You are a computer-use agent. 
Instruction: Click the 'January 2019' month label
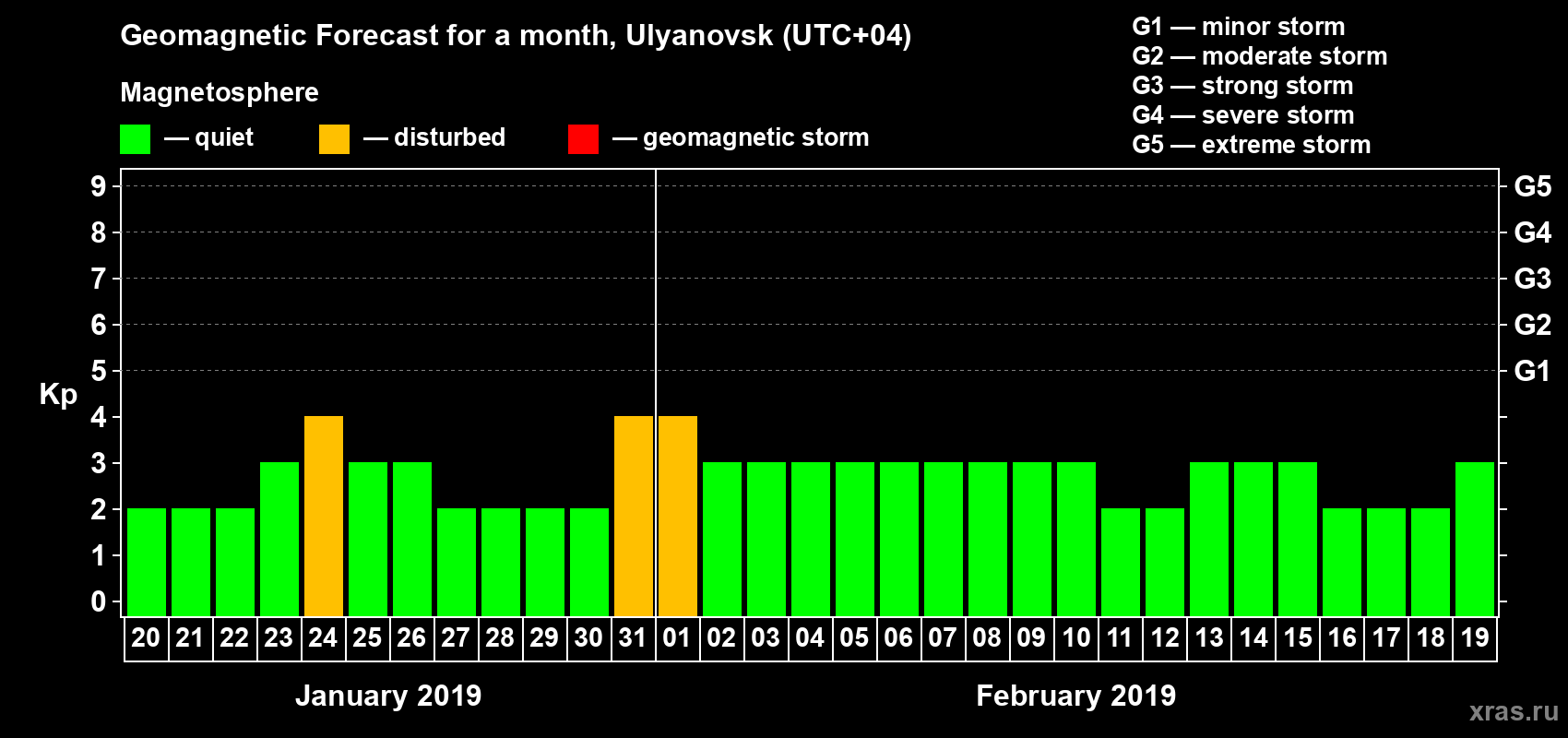(x=388, y=696)
